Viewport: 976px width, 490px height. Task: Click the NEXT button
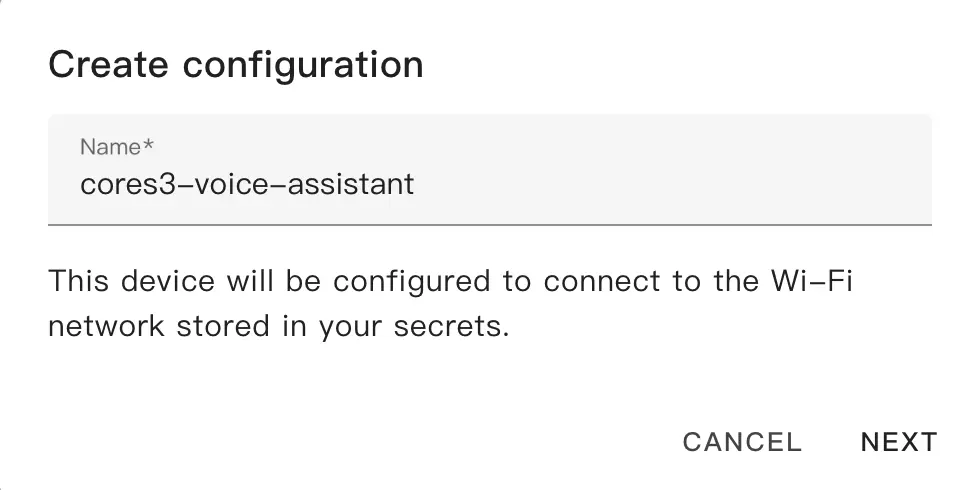coord(898,442)
